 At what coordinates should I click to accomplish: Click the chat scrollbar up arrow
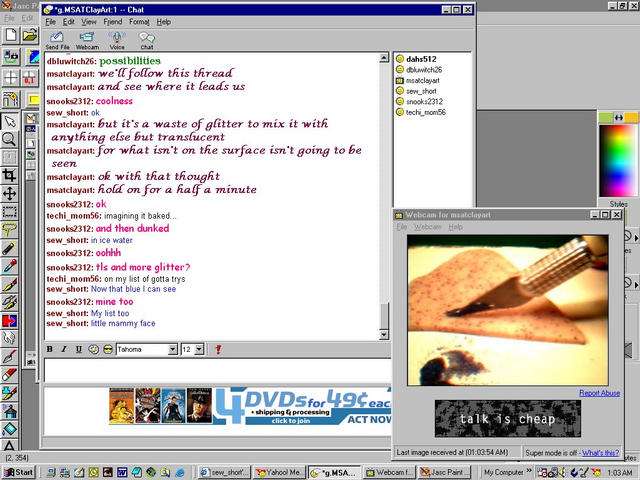[384, 58]
